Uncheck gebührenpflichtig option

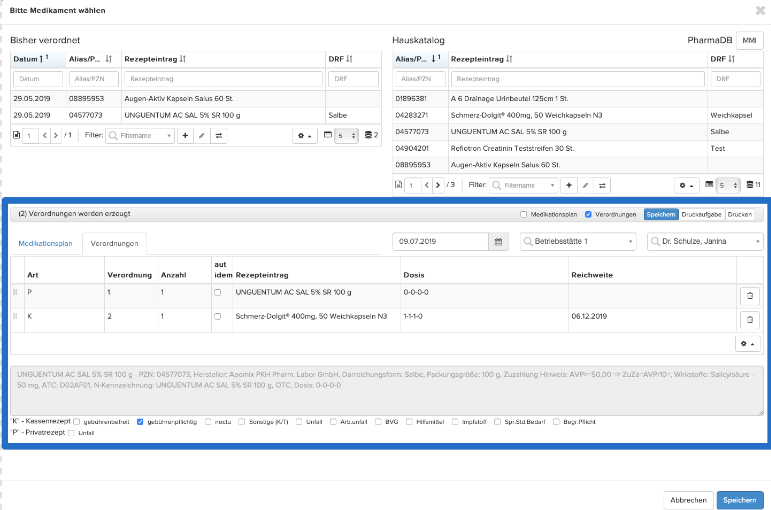(140, 421)
